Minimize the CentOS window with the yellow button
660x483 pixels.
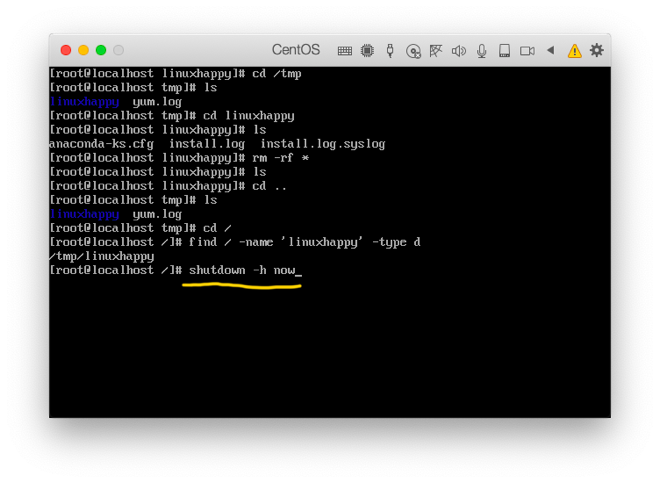coord(83,51)
